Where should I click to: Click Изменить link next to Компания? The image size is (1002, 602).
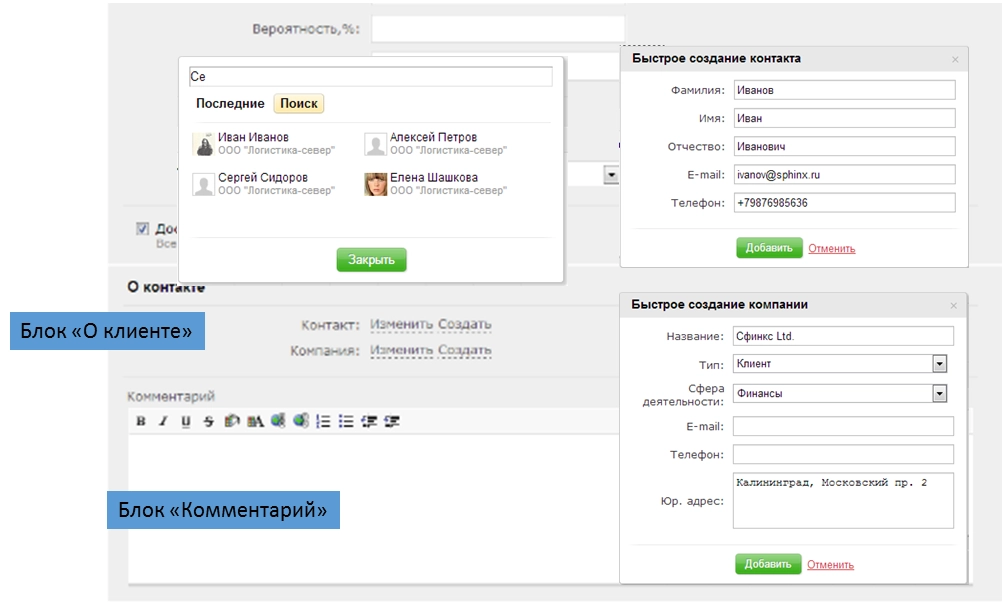(401, 351)
